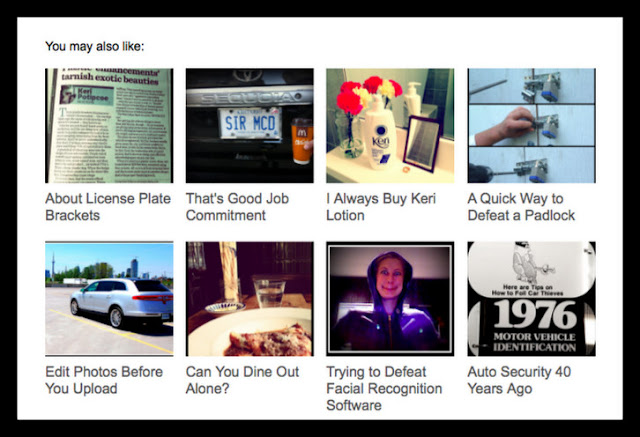The image size is (640, 437).
Task: Open 'Edit Photos Before You Upload' link
Action: click(x=104, y=380)
